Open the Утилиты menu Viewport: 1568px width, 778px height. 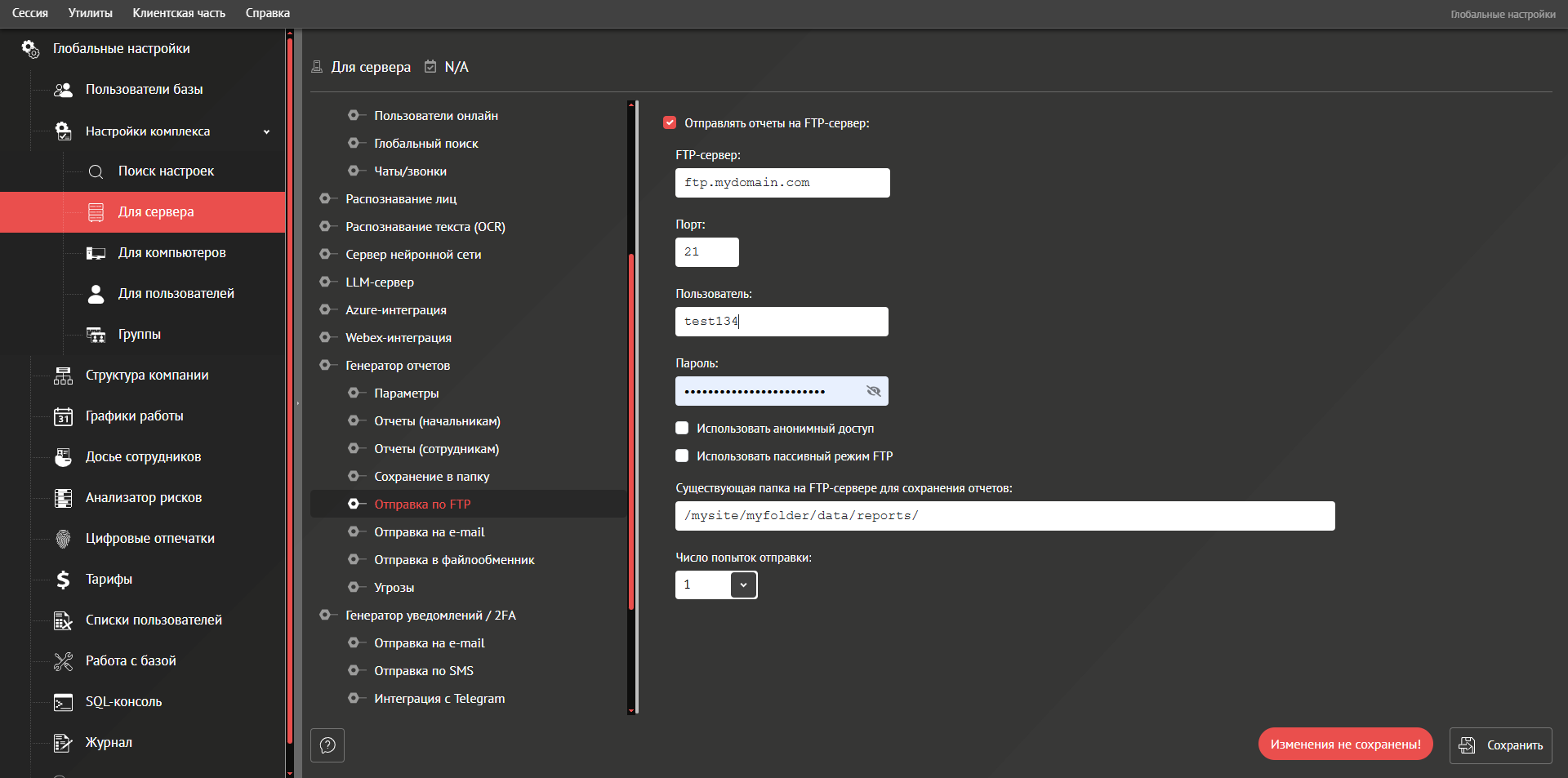(90, 13)
